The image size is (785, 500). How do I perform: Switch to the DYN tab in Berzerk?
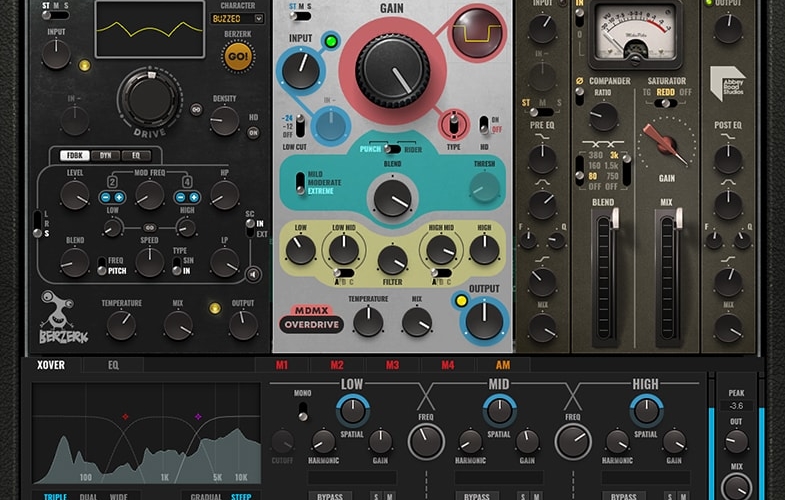[106, 155]
